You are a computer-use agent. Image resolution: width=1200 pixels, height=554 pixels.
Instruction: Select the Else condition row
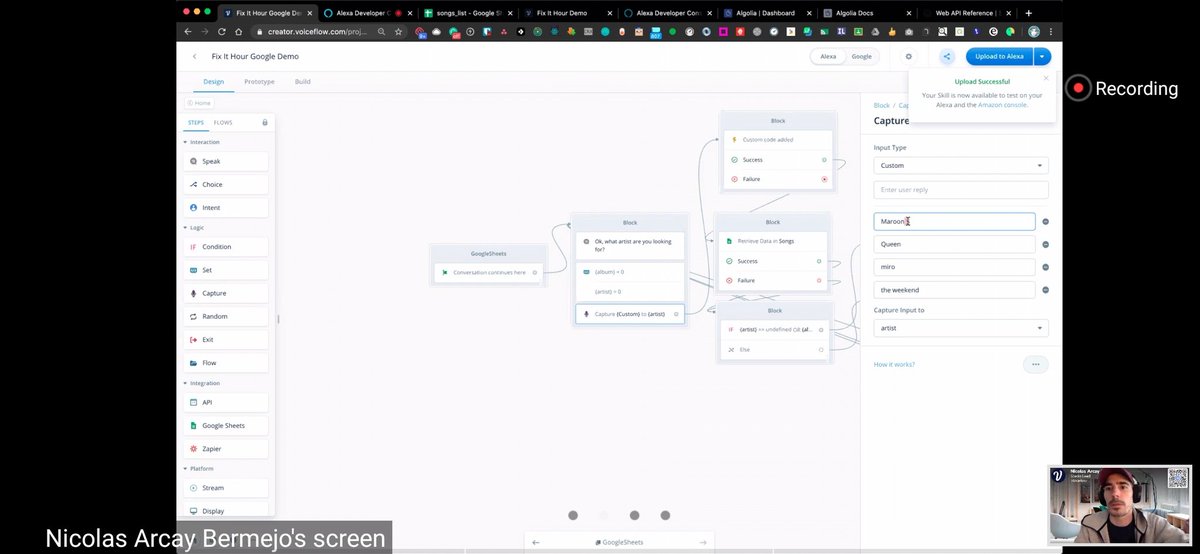coord(774,349)
